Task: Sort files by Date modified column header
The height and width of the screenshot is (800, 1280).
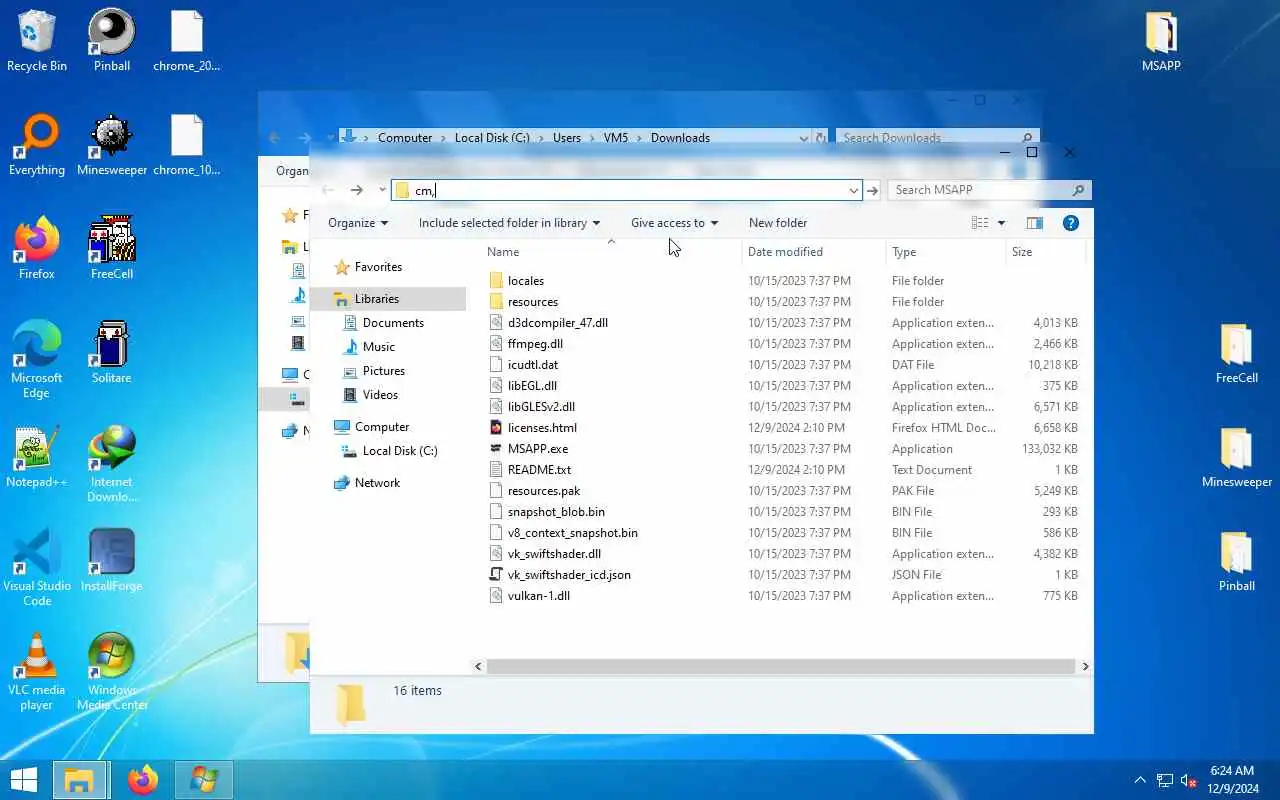Action: point(814,252)
